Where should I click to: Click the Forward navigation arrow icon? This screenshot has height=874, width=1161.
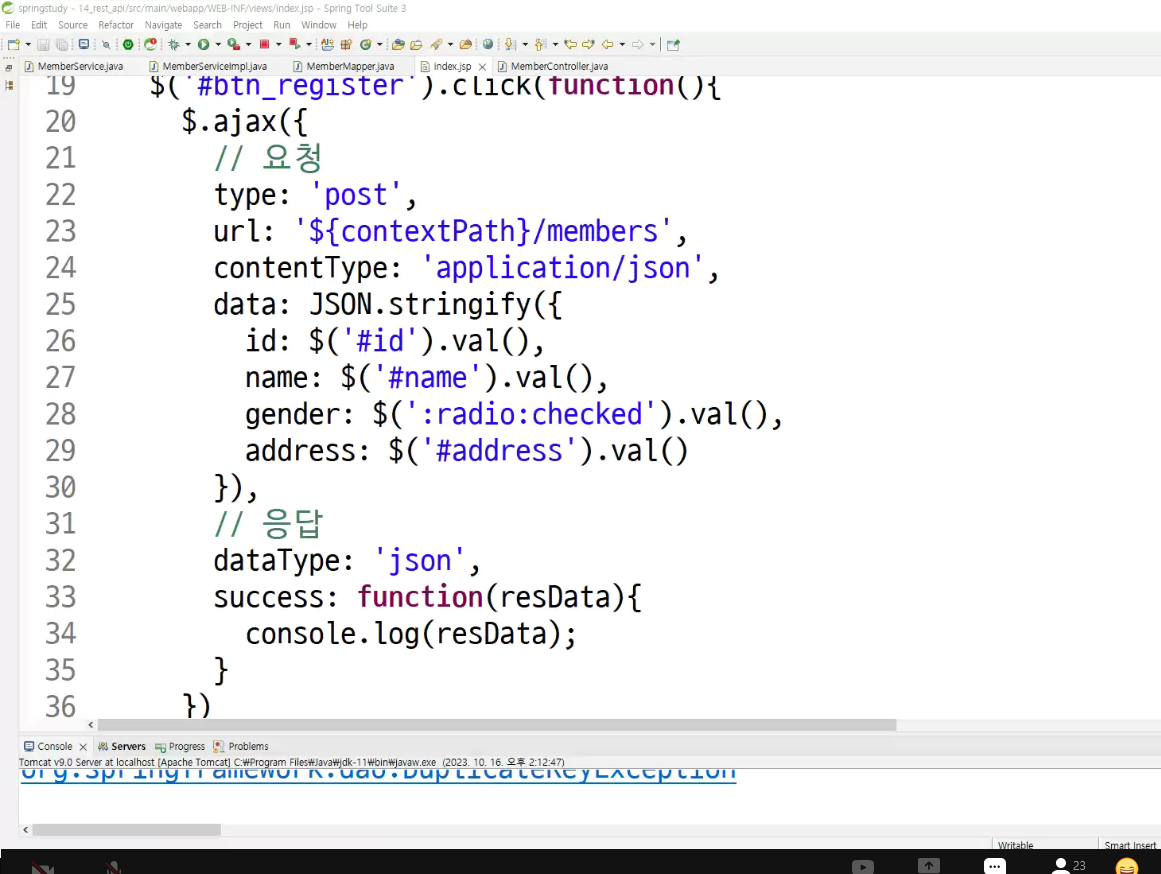coord(638,44)
